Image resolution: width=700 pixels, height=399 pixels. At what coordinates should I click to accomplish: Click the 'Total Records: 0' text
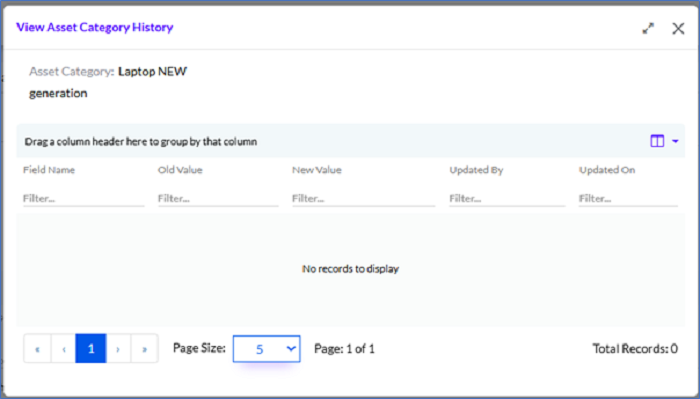point(635,349)
